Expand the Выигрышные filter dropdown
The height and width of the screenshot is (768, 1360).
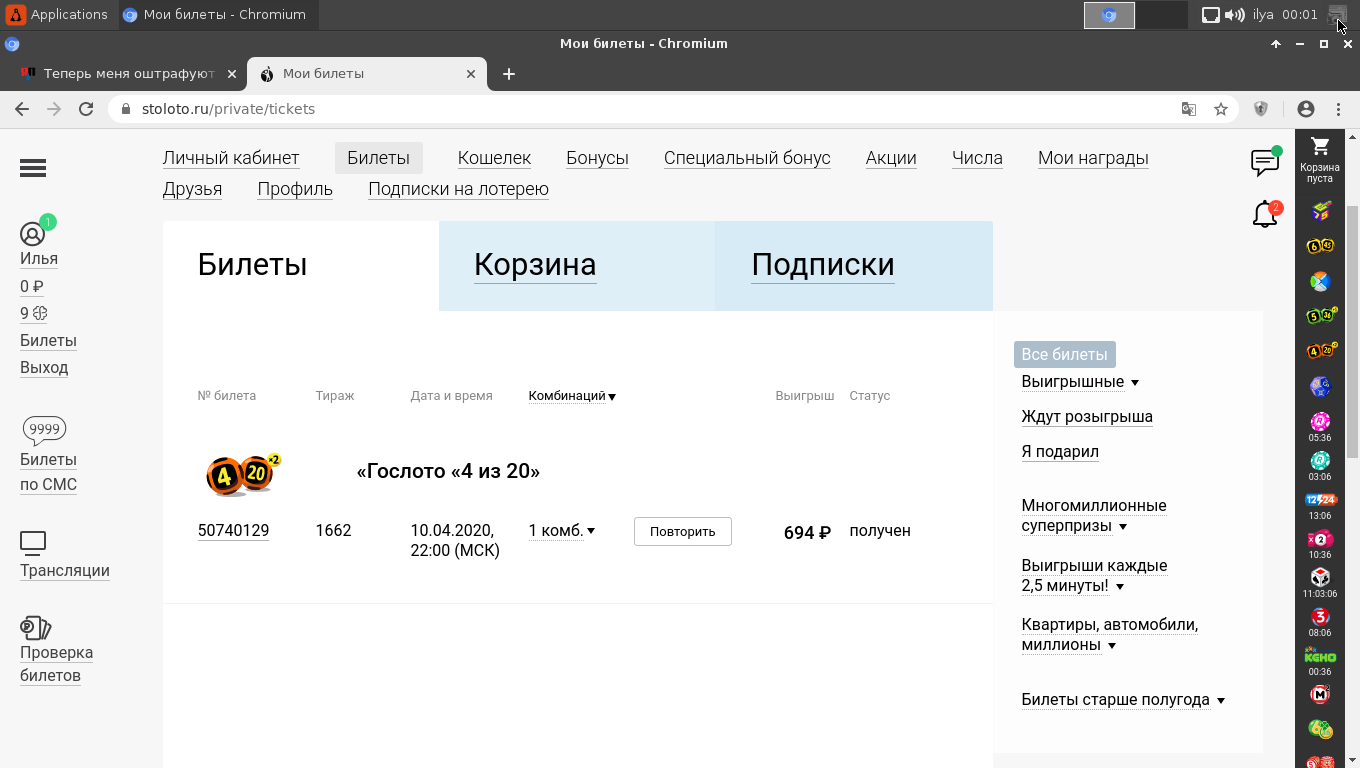coord(1080,382)
